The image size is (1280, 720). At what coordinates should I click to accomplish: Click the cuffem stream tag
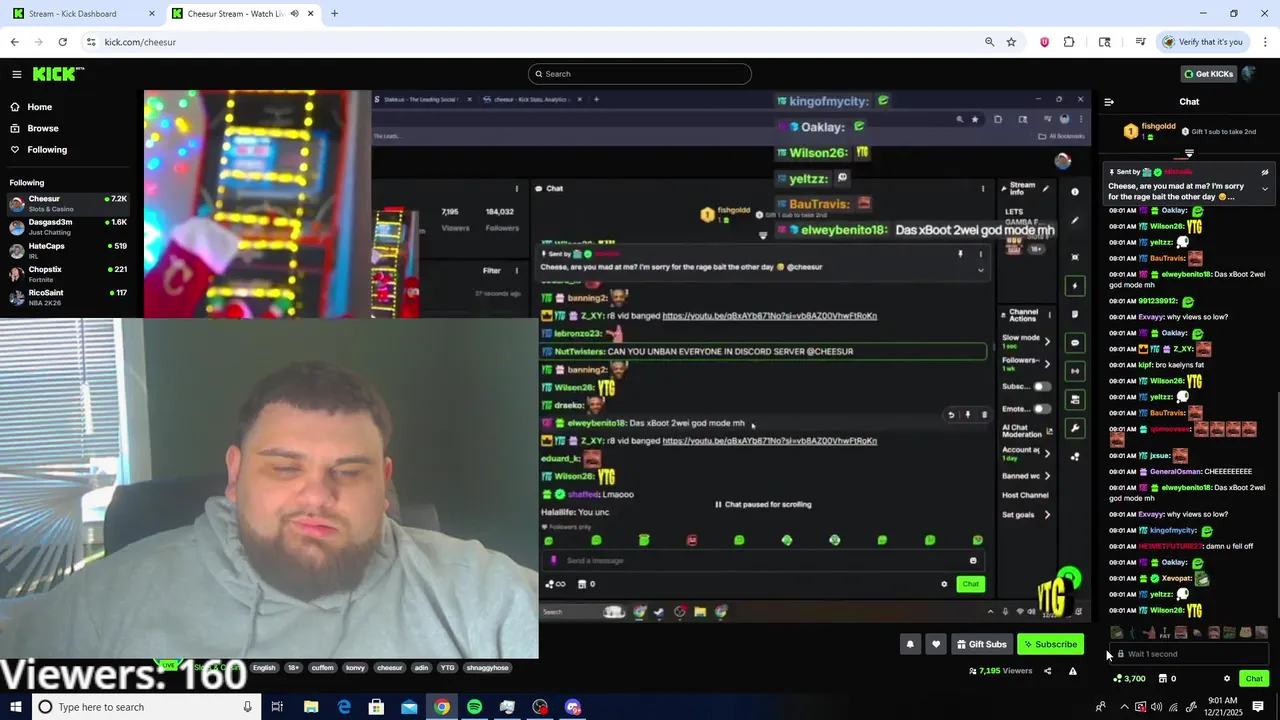pyautogui.click(x=322, y=668)
